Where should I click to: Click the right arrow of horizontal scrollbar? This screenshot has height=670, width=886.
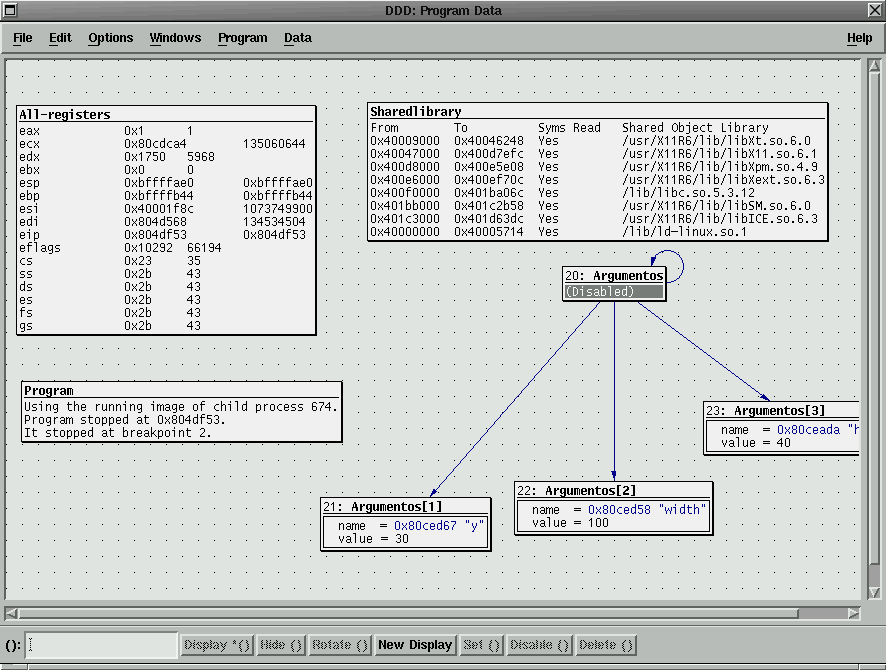click(x=853, y=613)
